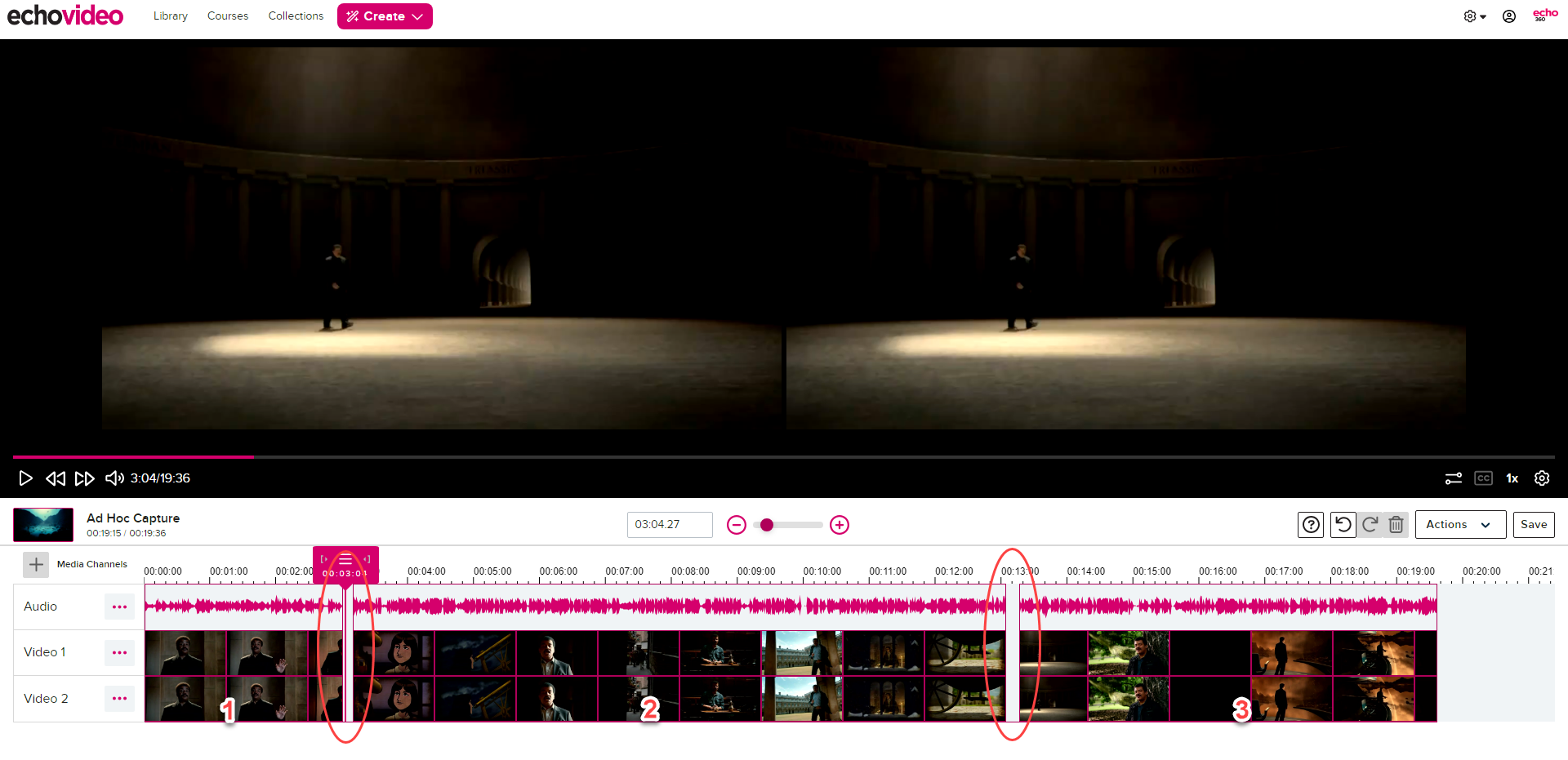Open Audio channel options menu
Image resolution: width=1568 pixels, height=760 pixels.
119,607
